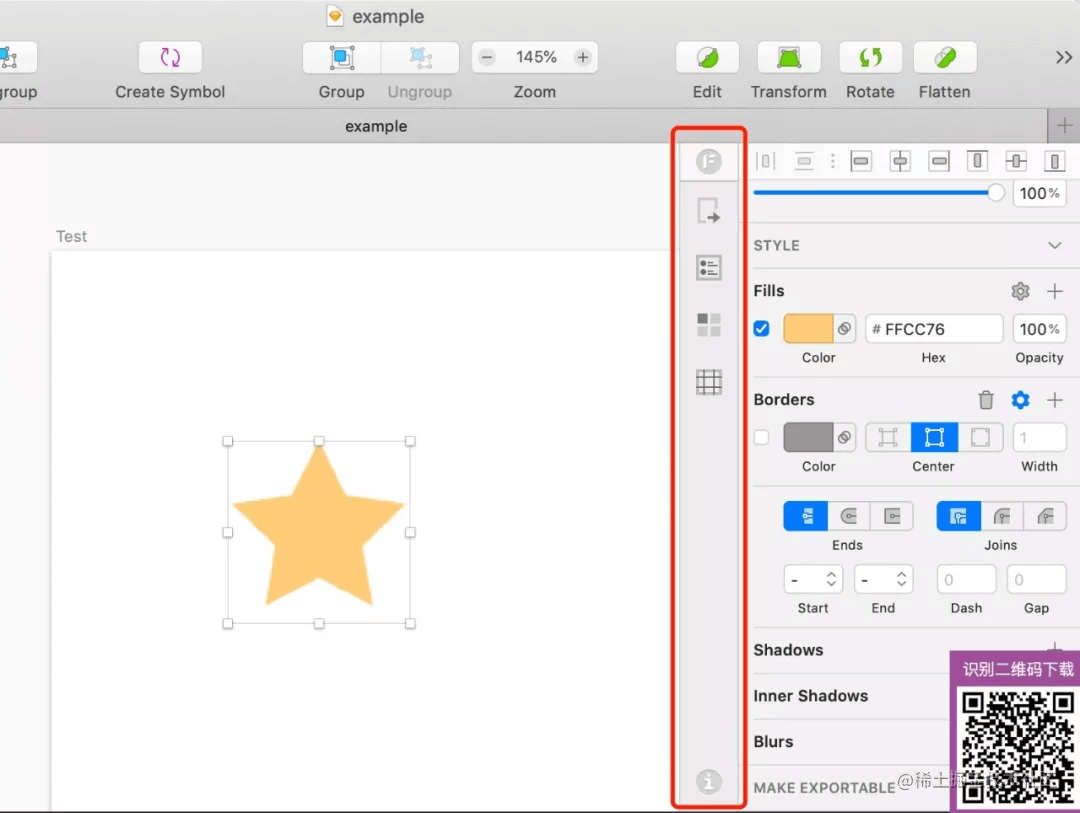Open the table grid plugin icon
1080x813 pixels.
click(x=709, y=382)
